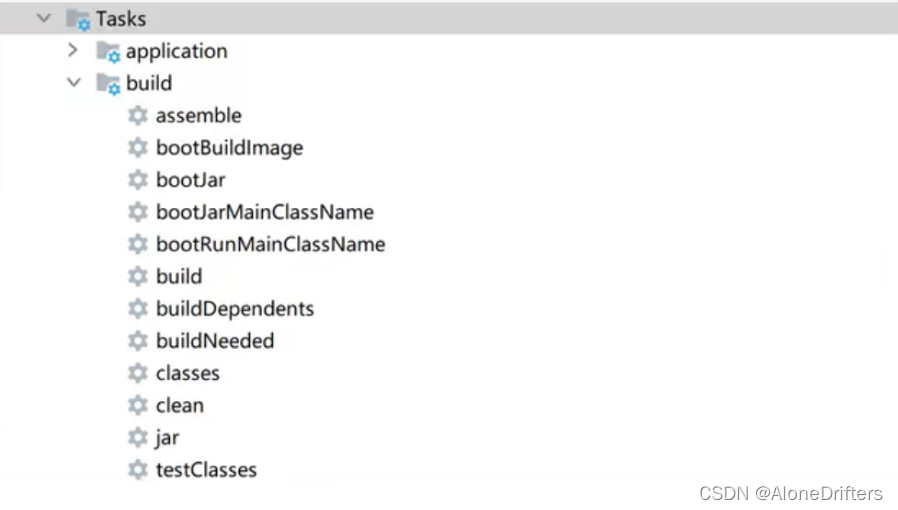This screenshot has width=898, height=510.
Task: Click gear icon beside testClasses
Action: click(137, 470)
